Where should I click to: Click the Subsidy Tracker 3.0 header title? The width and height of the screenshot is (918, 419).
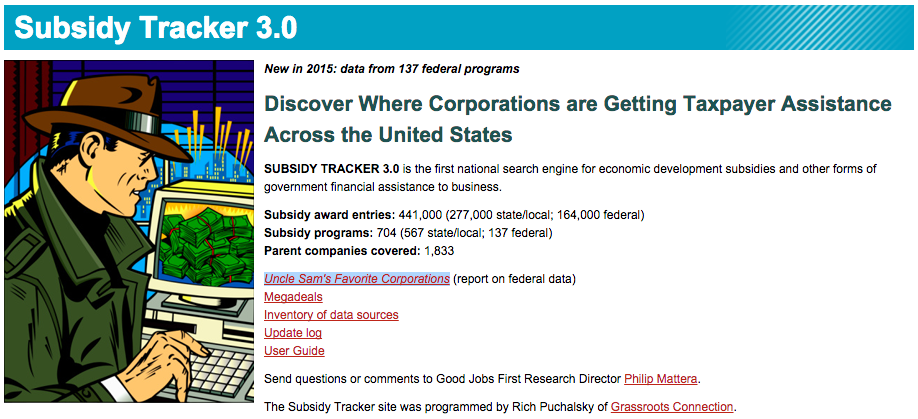point(156,27)
